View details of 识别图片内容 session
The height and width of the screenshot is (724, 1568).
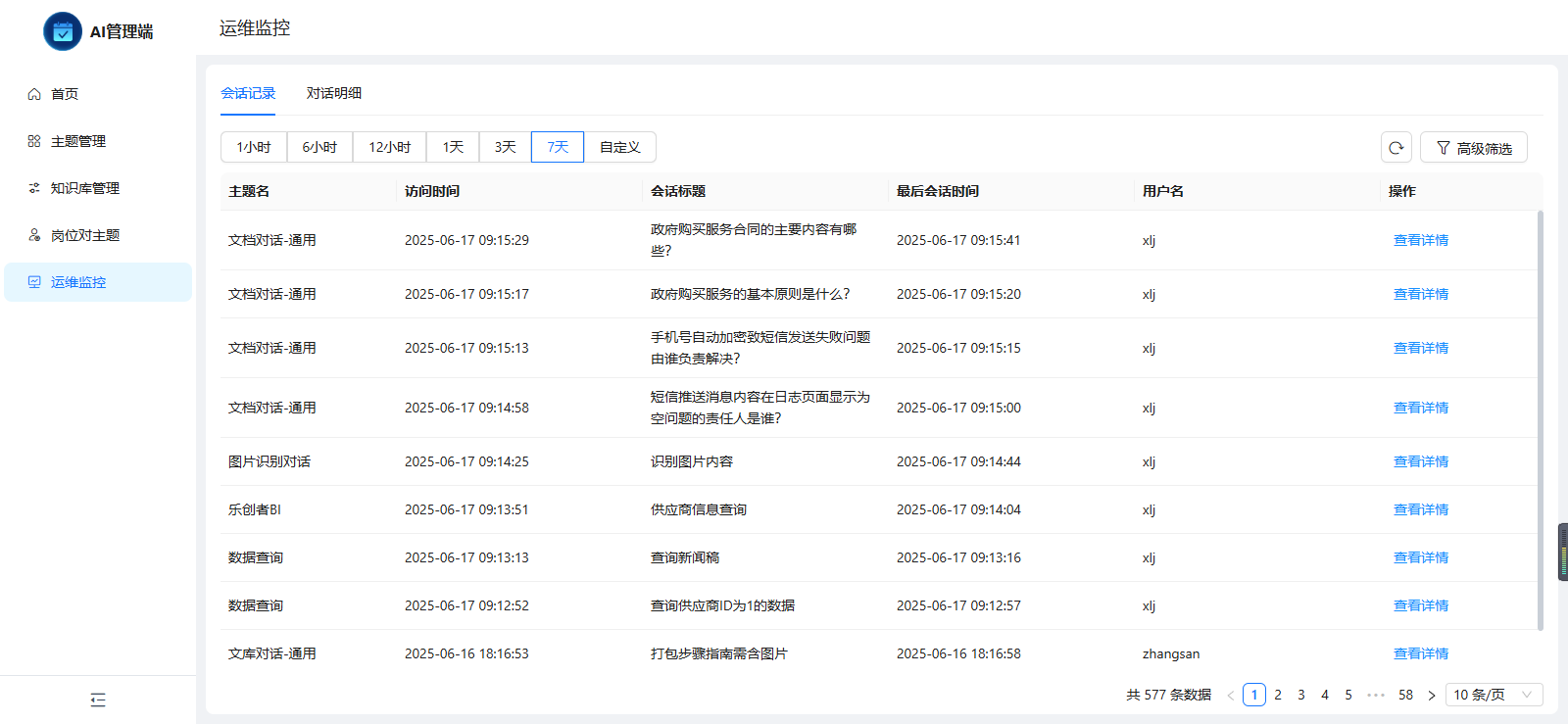pyautogui.click(x=1421, y=461)
